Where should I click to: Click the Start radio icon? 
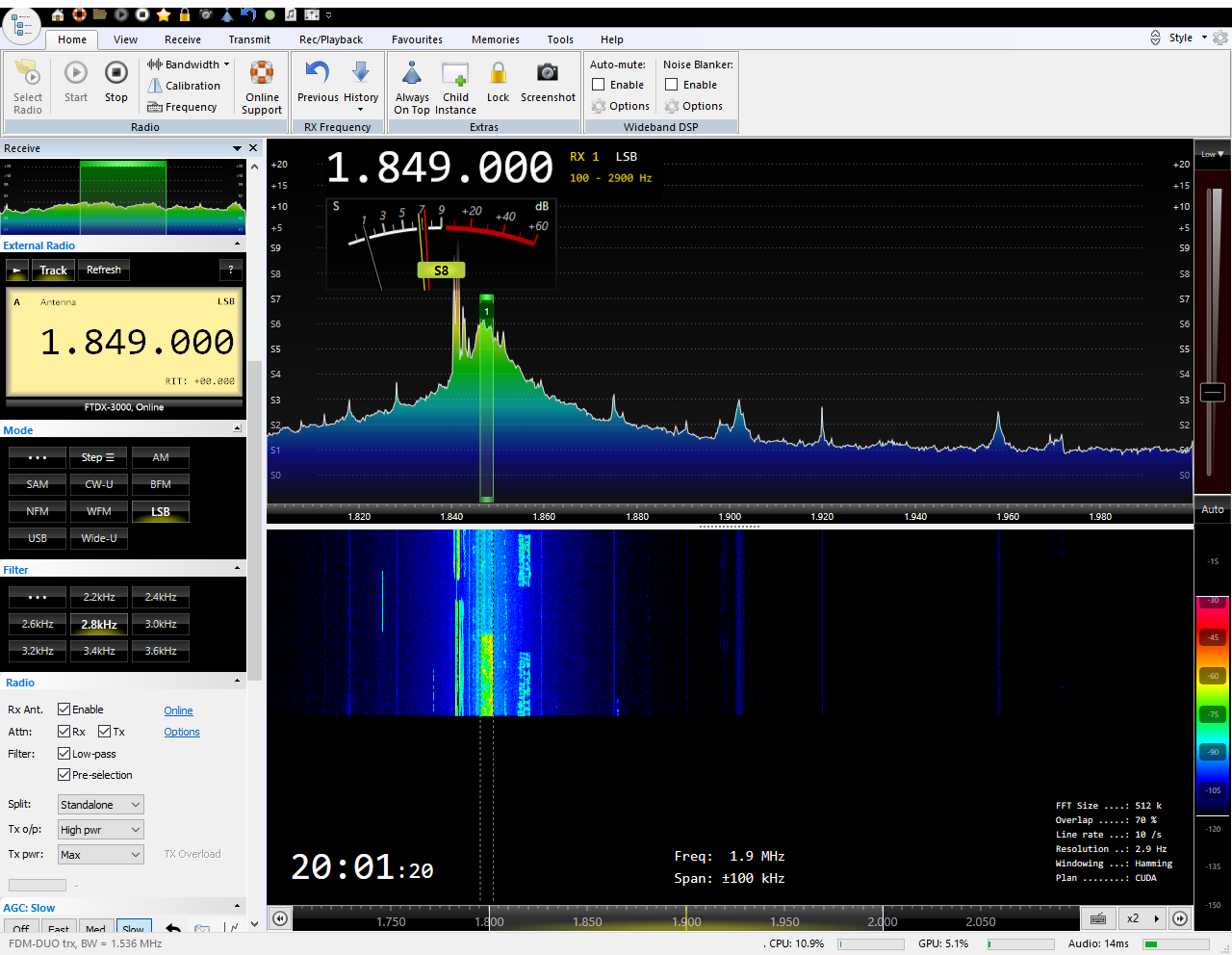tap(76, 74)
